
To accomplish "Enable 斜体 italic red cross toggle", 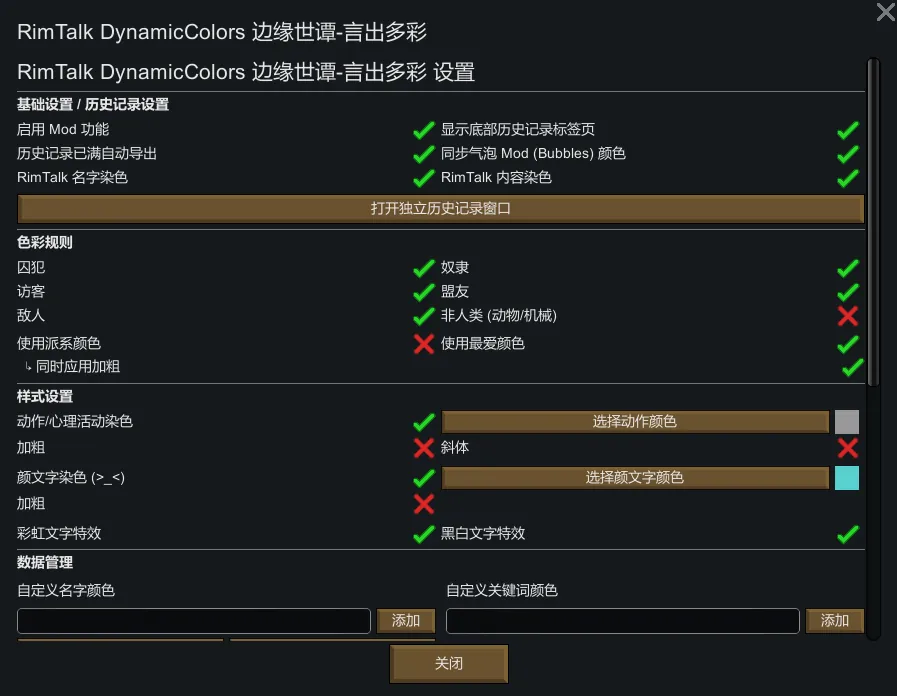I will click(x=848, y=448).
